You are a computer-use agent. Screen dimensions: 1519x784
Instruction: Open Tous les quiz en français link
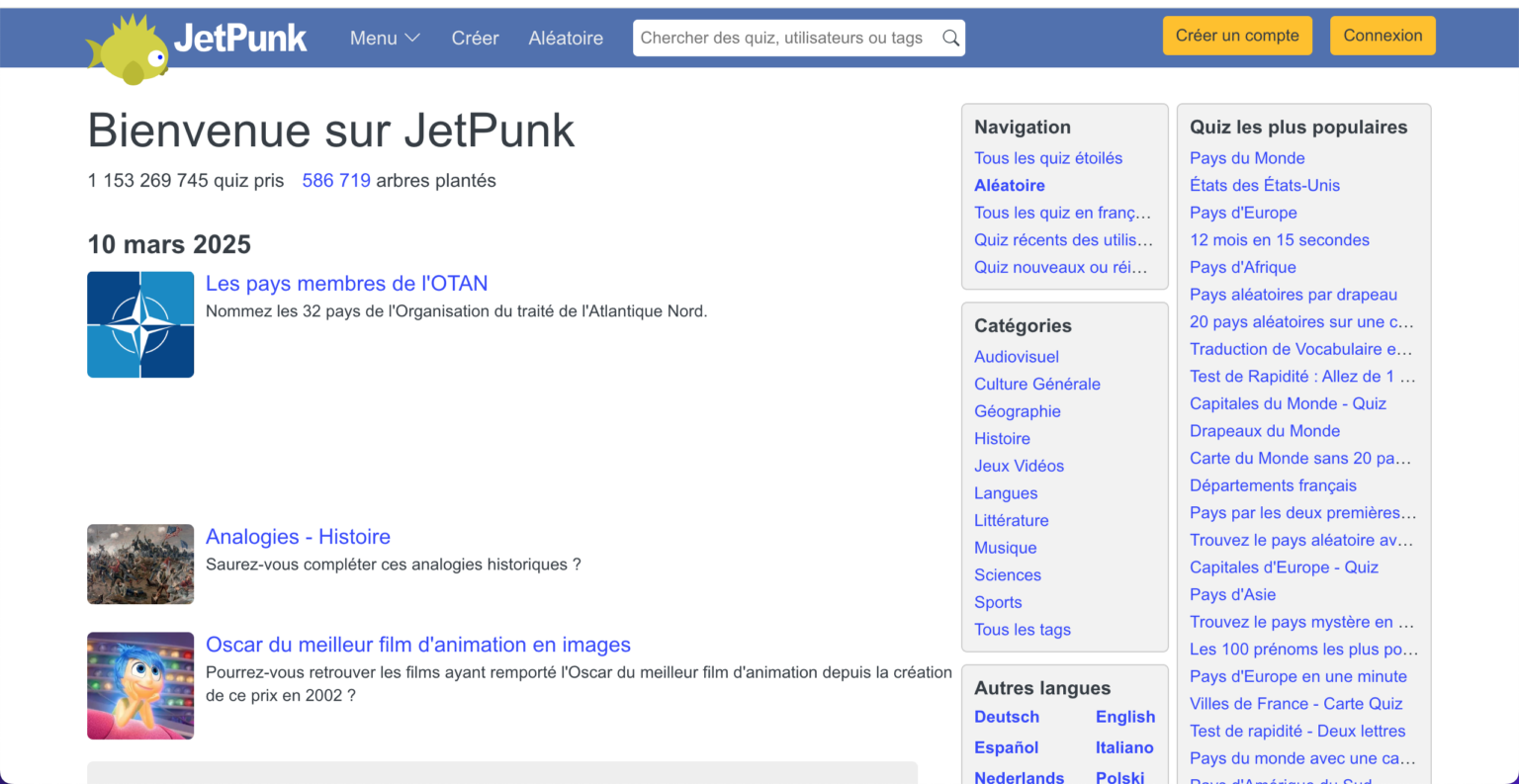coord(1063,213)
